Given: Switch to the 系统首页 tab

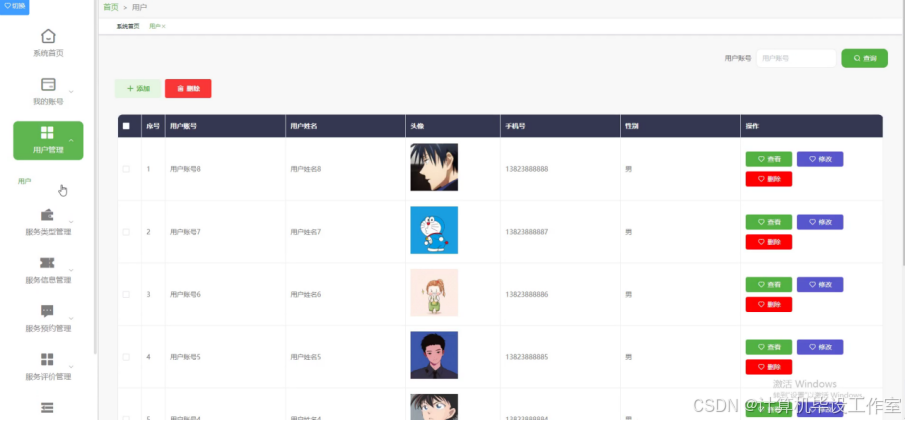Looking at the screenshot, I should [128, 27].
